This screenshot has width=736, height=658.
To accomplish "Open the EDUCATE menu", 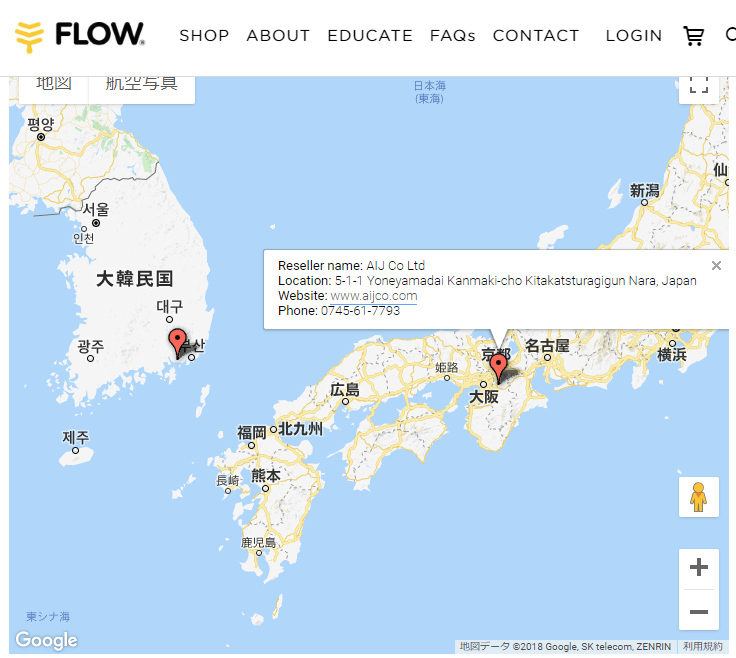I will (x=370, y=36).
